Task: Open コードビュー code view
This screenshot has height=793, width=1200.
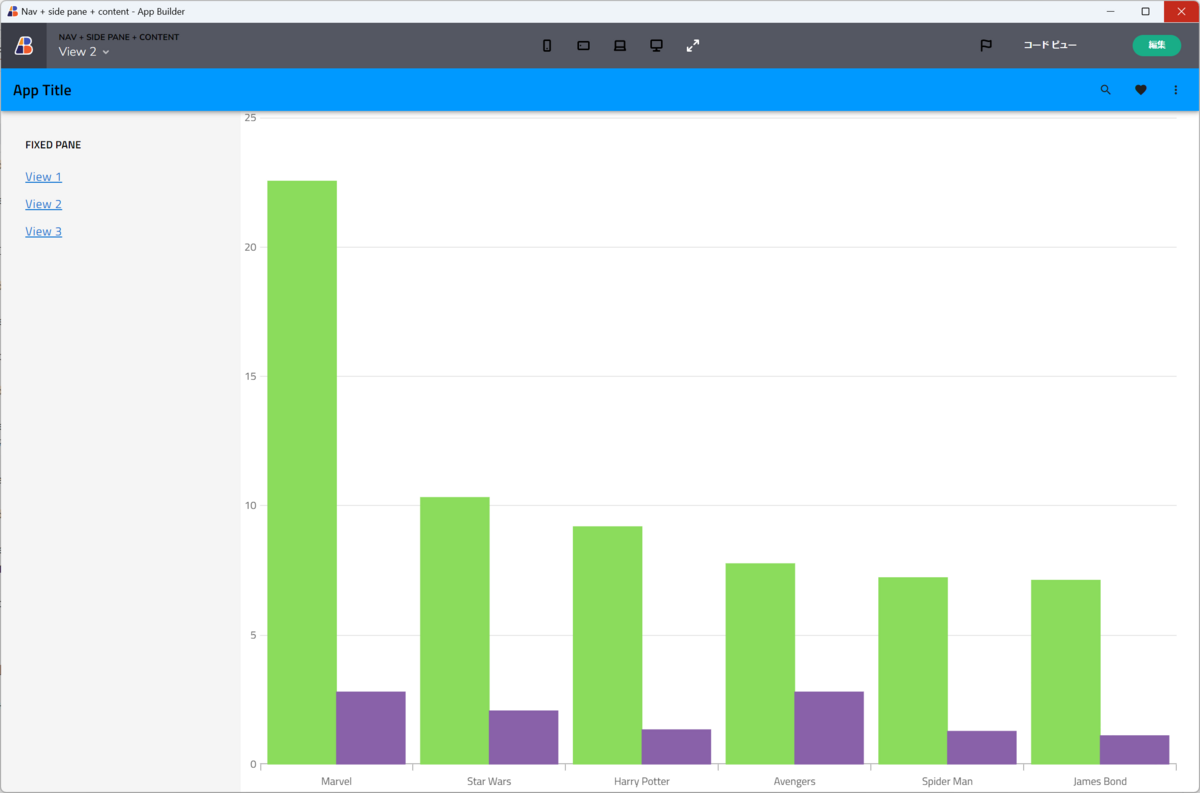Action: [1050, 45]
